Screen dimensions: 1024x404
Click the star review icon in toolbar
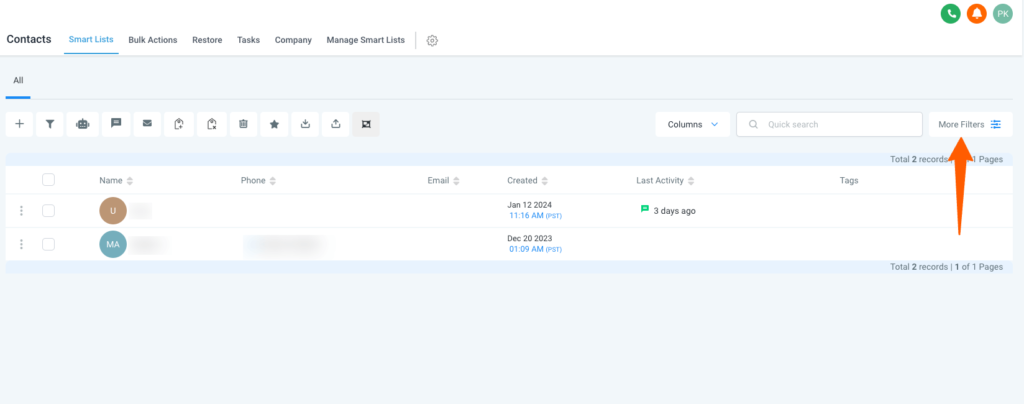(x=274, y=124)
